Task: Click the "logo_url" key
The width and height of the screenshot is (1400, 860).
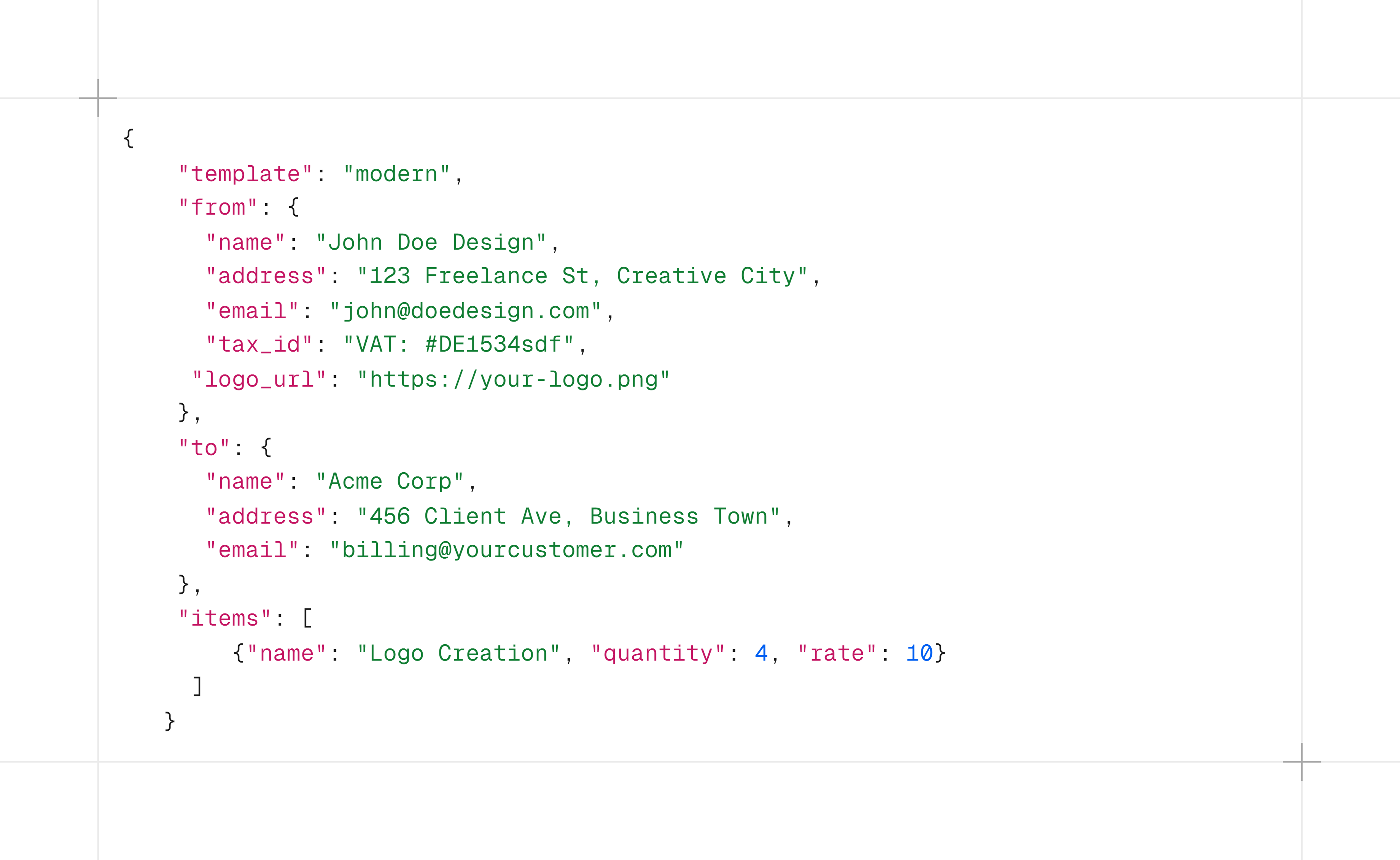Action: coord(259,379)
